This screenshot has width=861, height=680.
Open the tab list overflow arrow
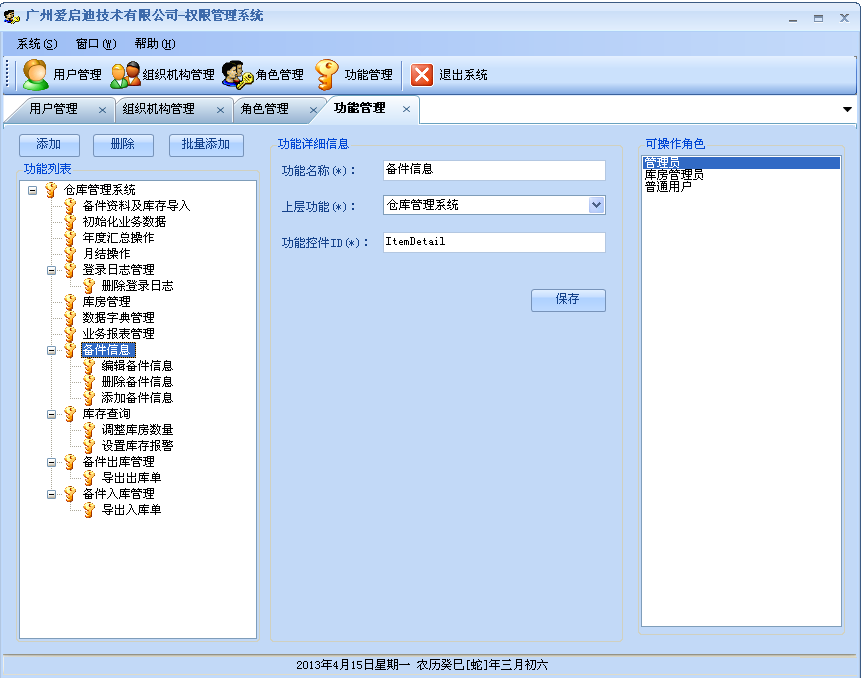pyautogui.click(x=847, y=109)
